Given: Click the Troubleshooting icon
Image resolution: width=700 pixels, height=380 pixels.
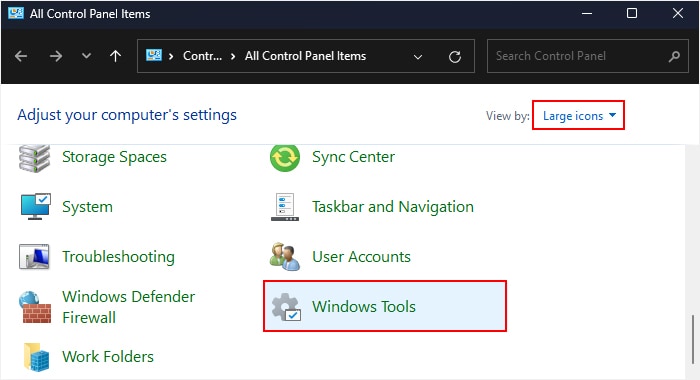Looking at the screenshot, I should (34, 257).
